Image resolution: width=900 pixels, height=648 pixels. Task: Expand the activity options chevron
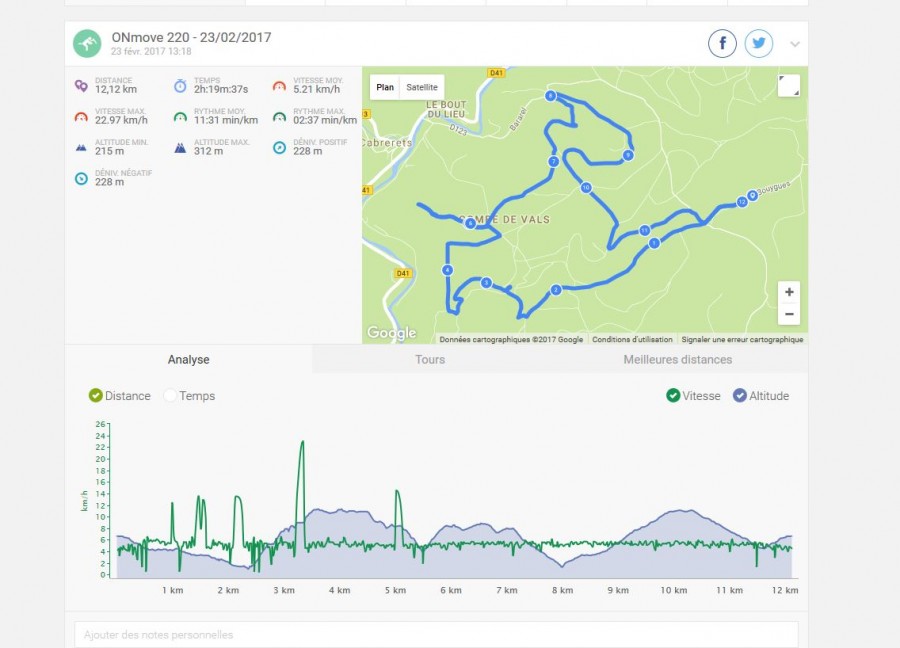[x=795, y=44]
